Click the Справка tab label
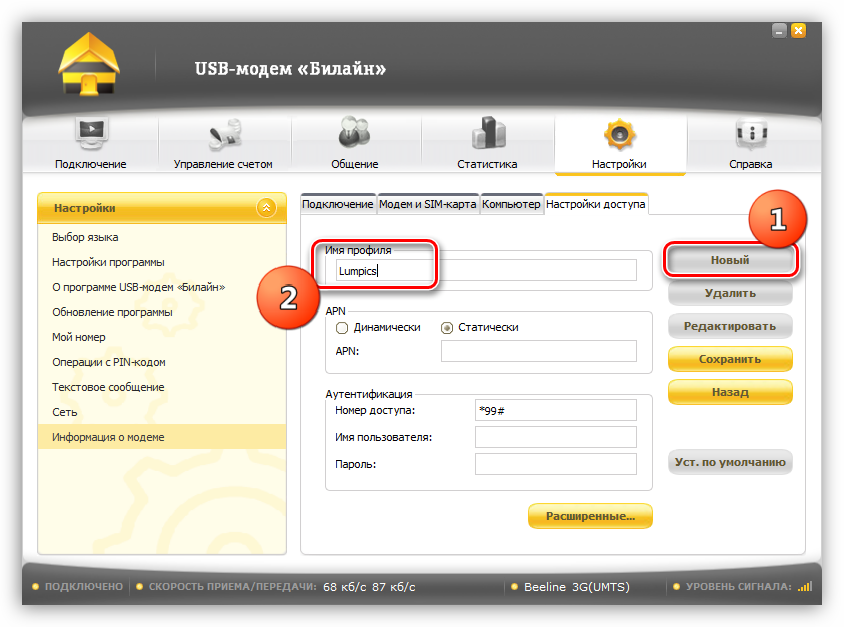Viewport: 844px width, 627px height. click(x=750, y=164)
